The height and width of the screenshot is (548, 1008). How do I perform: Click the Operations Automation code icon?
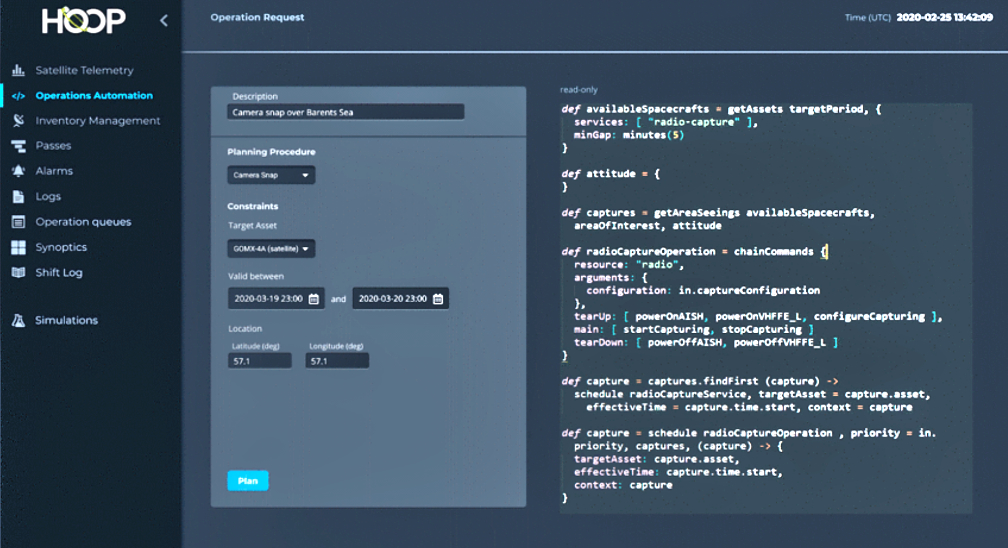(x=17, y=96)
